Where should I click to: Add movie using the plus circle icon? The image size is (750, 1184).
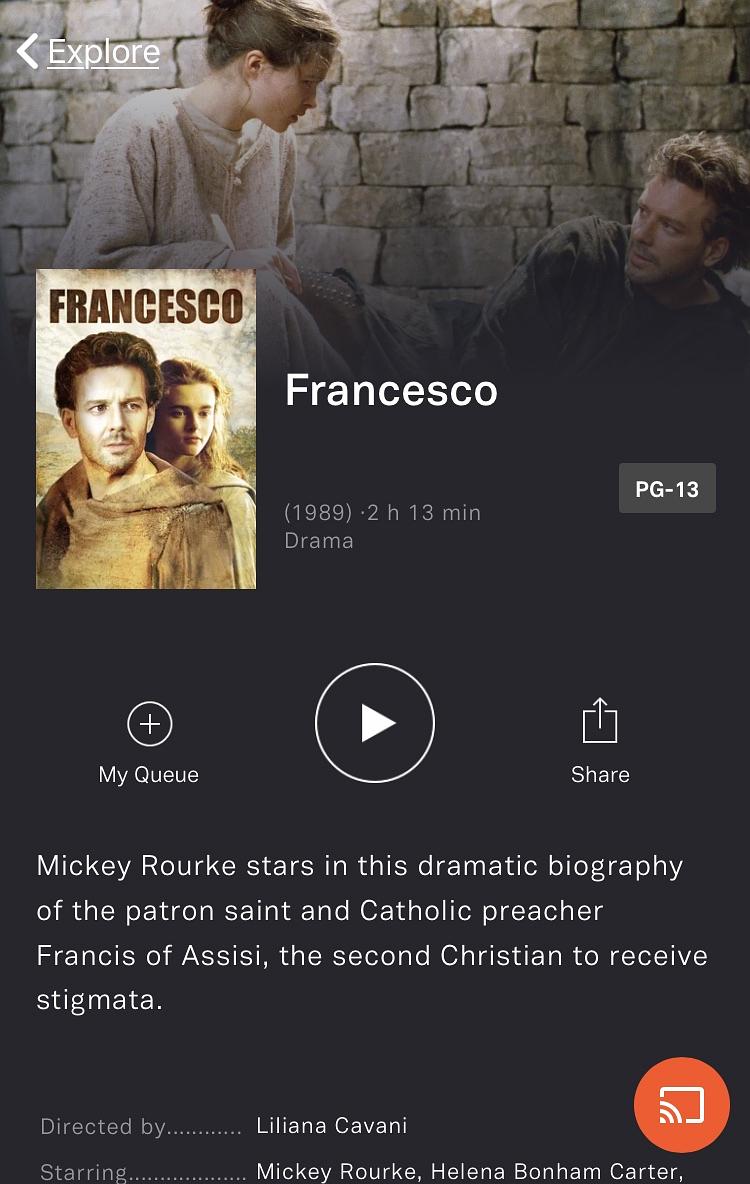150,723
